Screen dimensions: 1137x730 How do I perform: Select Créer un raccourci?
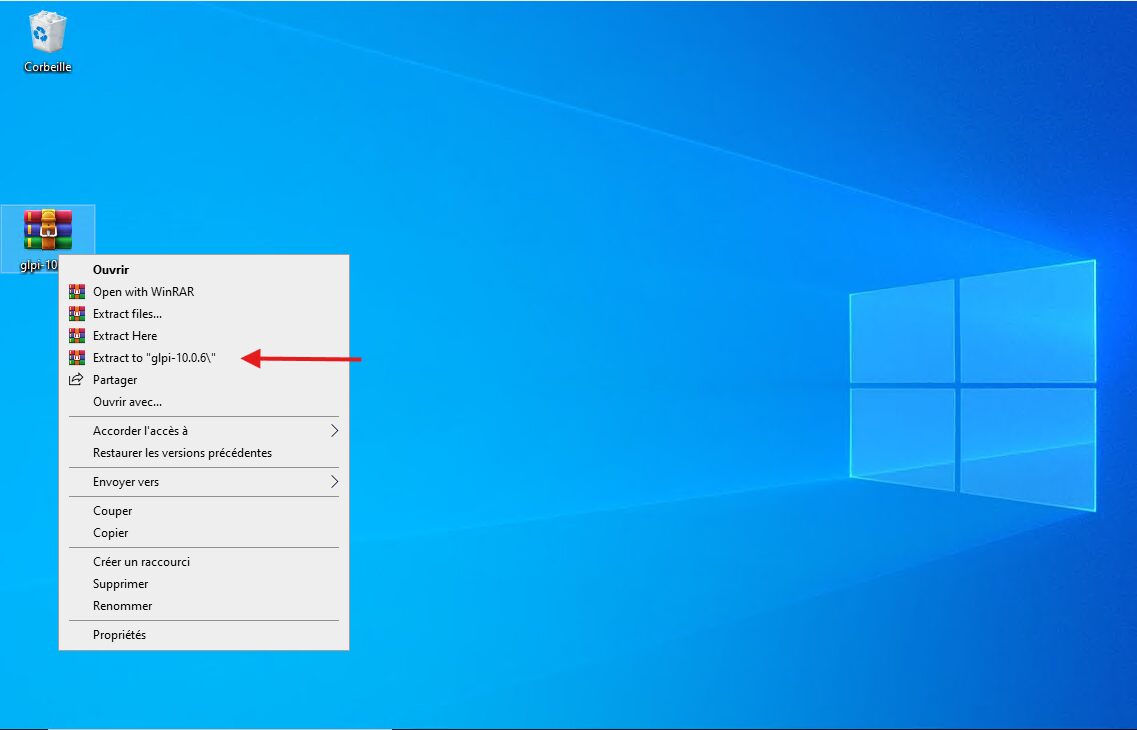point(204,562)
